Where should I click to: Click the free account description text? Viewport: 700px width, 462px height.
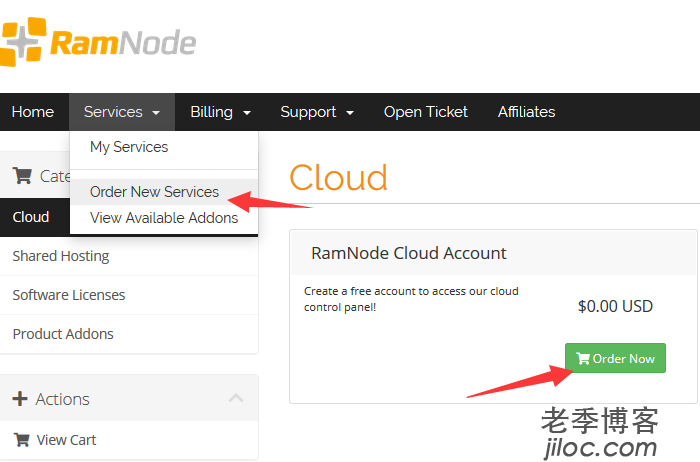click(411, 299)
